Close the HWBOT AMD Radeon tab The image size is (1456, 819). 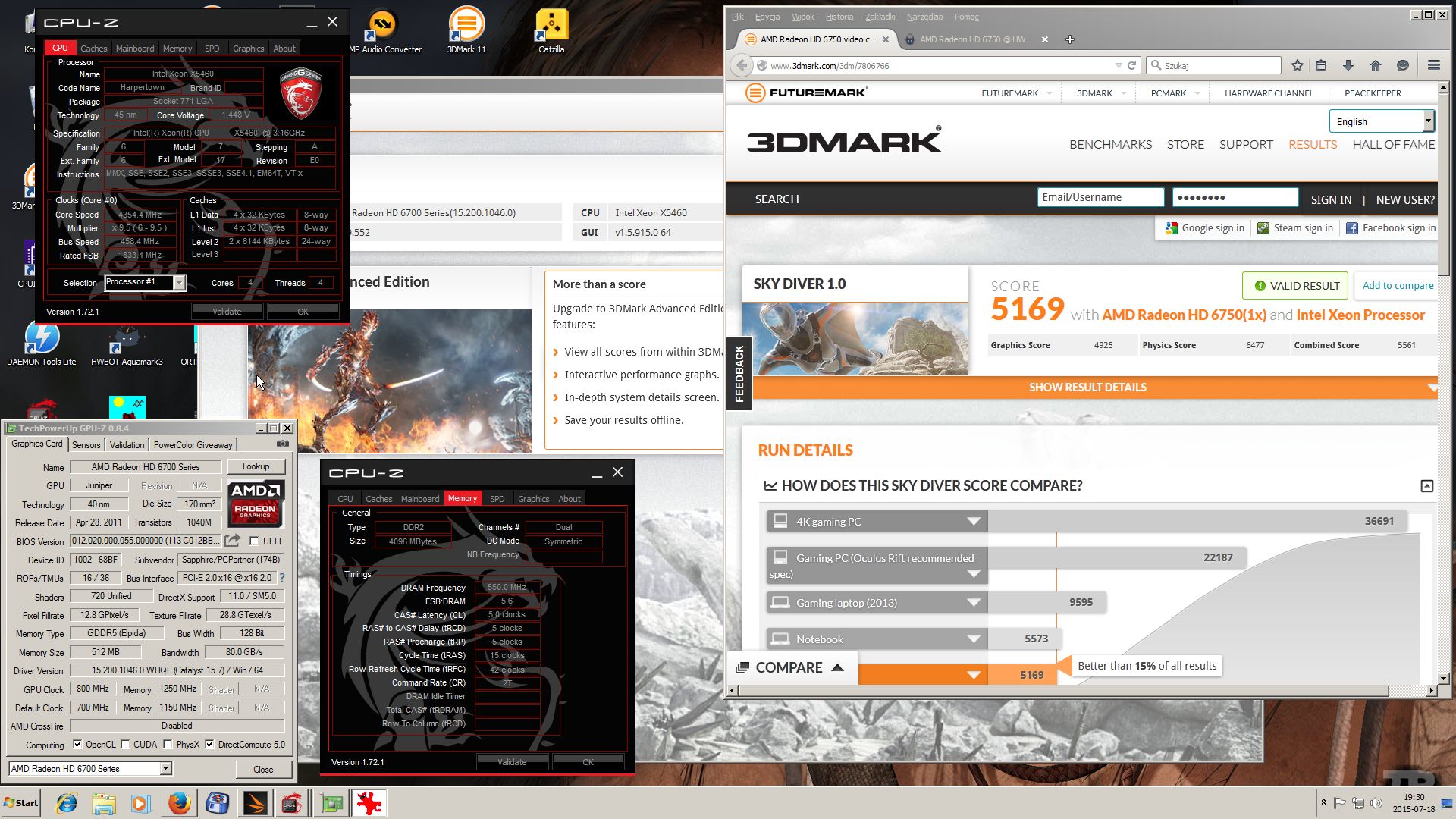pos(1045,39)
